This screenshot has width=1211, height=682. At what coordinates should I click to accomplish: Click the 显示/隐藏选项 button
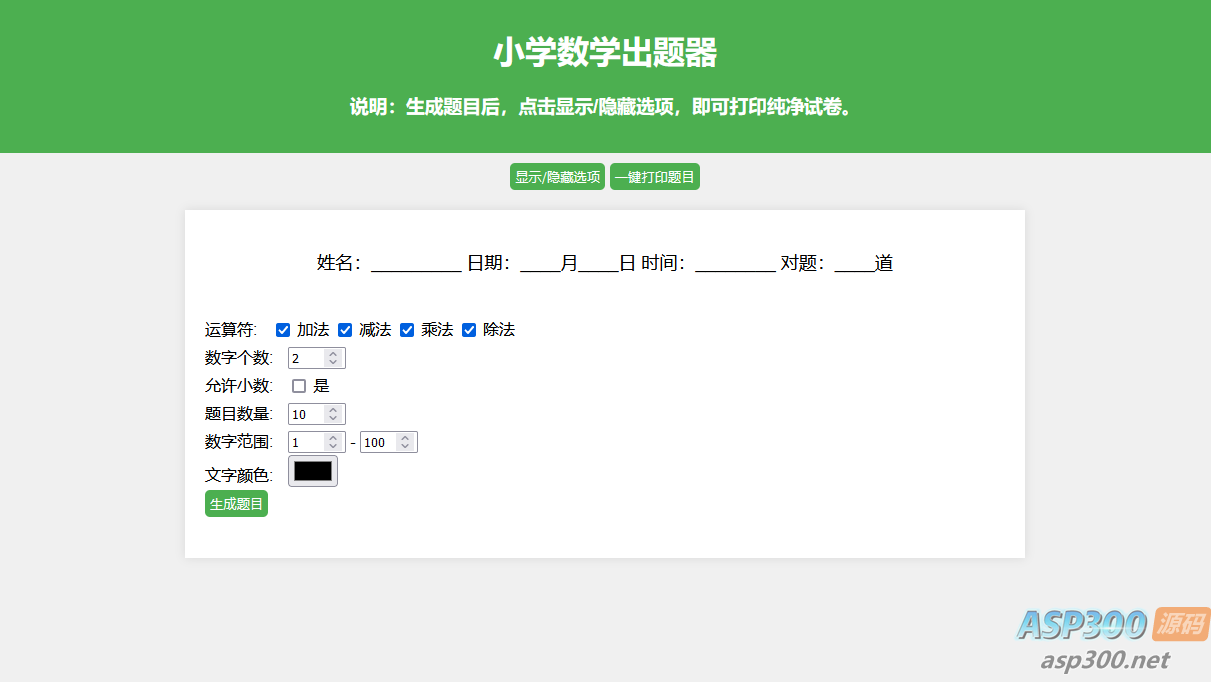(x=557, y=177)
